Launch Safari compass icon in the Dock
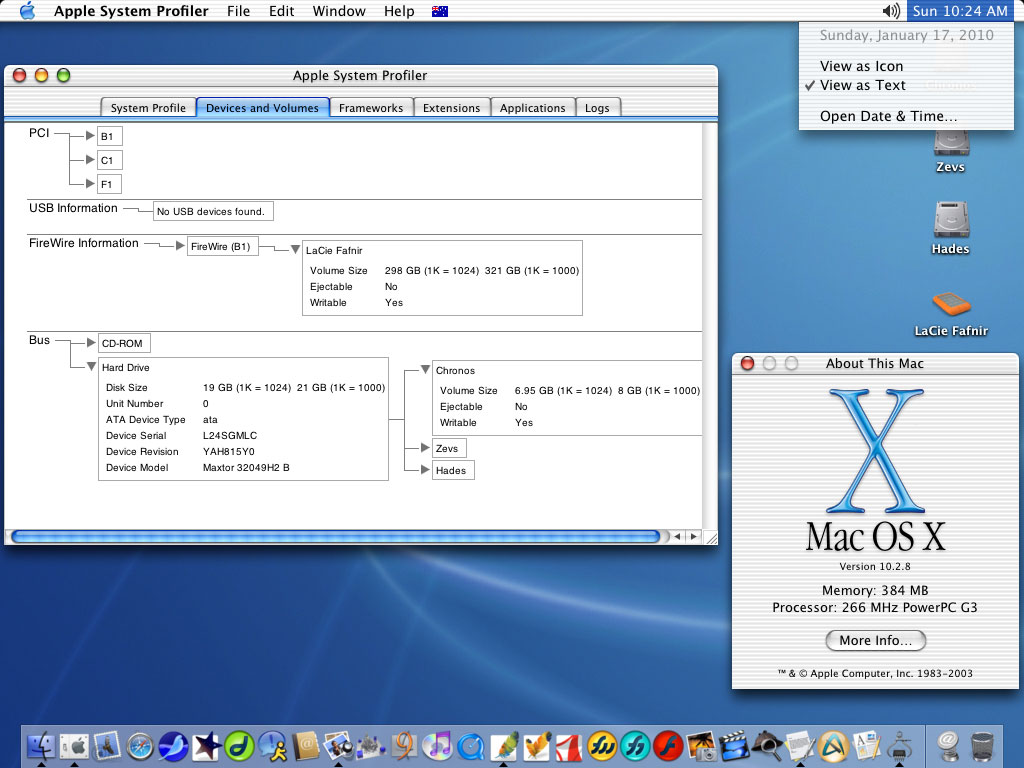Viewport: 1024px width, 768px height. [x=140, y=746]
